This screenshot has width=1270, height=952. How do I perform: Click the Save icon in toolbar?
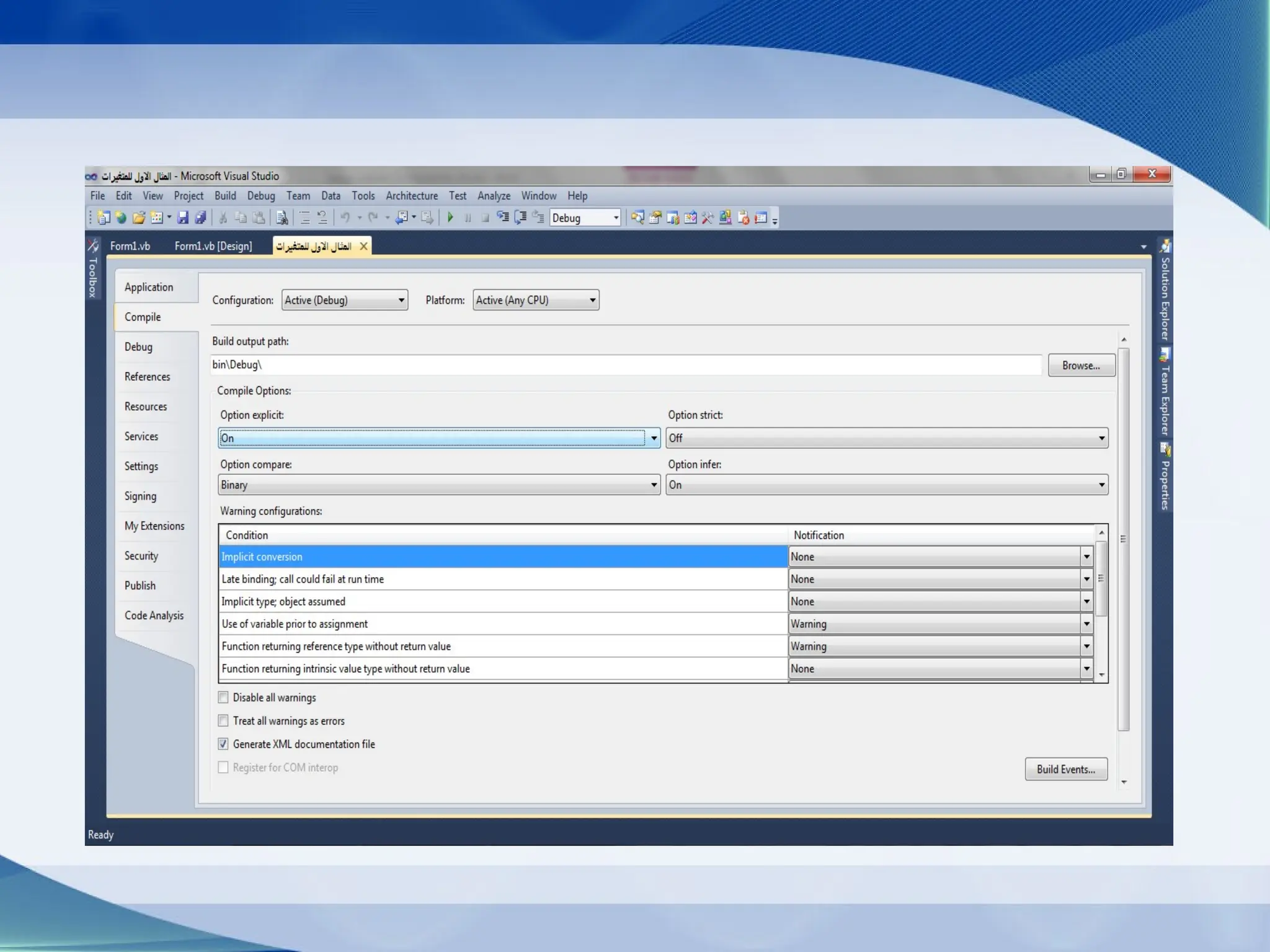point(182,218)
